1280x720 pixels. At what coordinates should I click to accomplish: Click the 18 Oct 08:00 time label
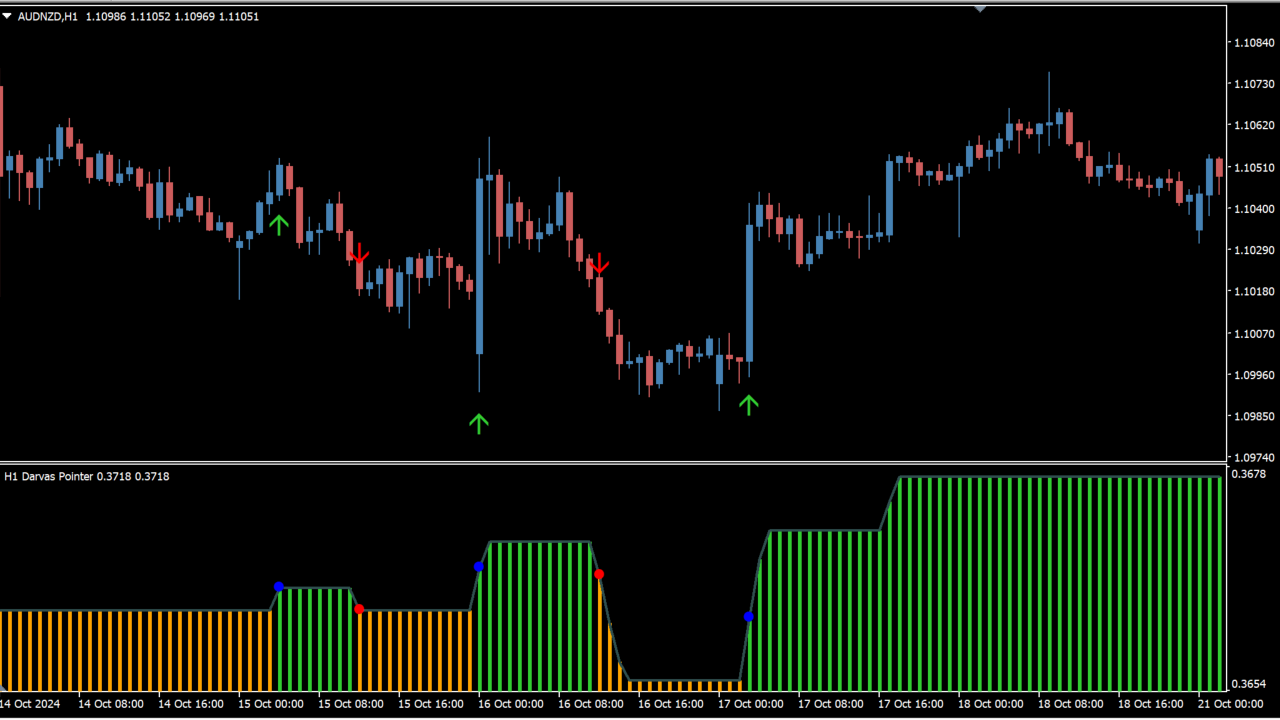(x=1071, y=704)
